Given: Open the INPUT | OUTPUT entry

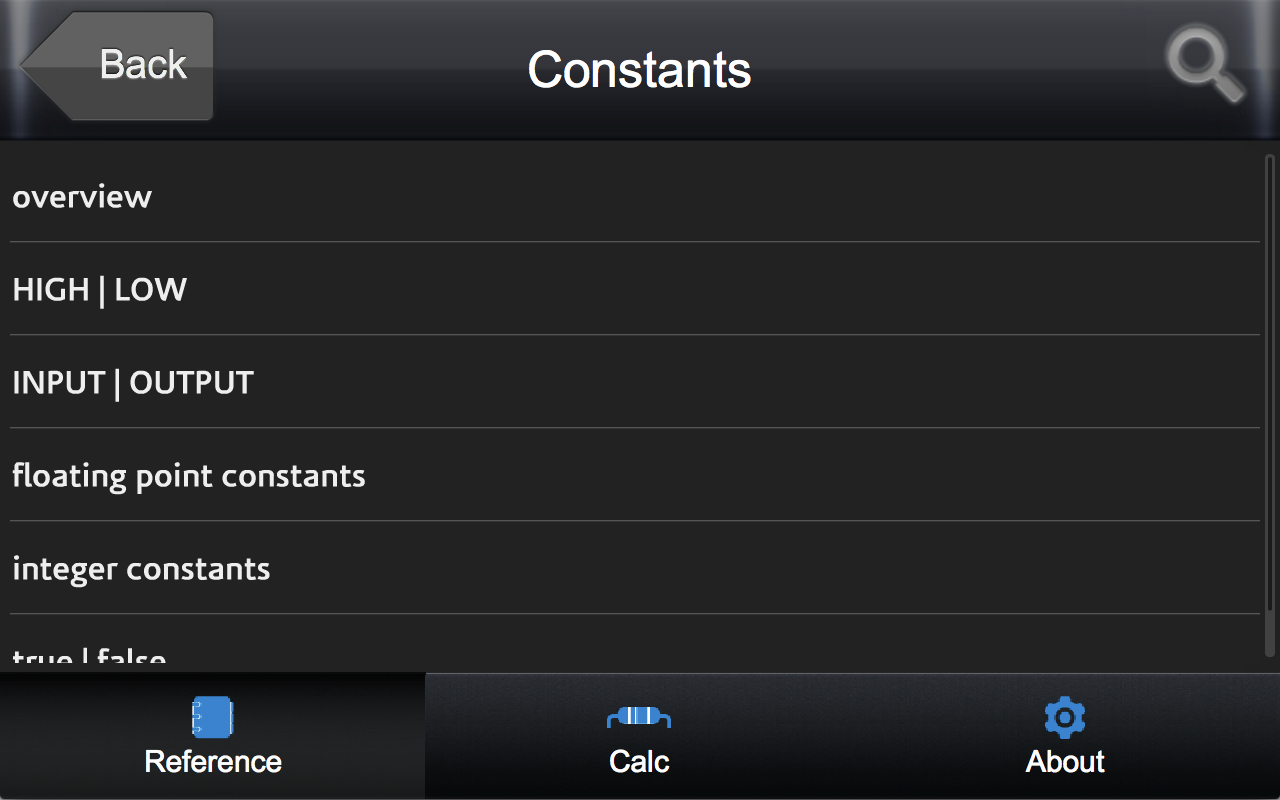Looking at the screenshot, I should pyautogui.click(x=133, y=383).
